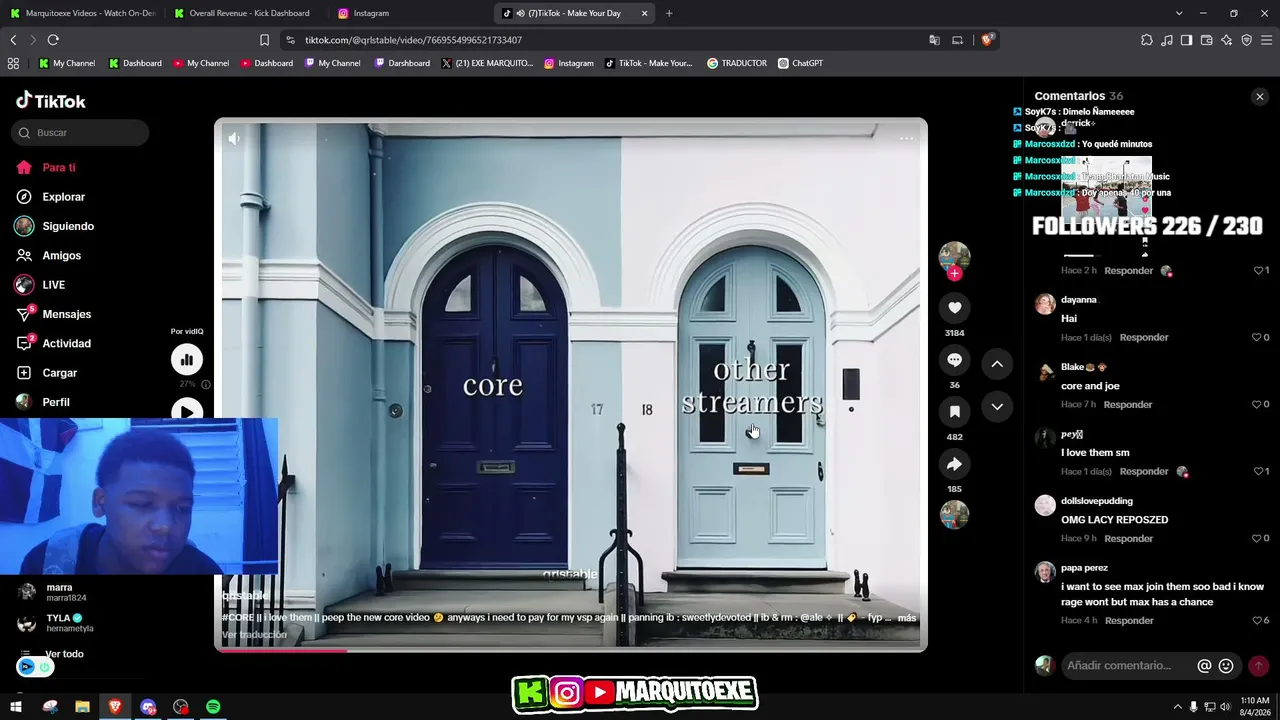The width and height of the screenshot is (1280, 720).
Task: Open File Explorer from the taskbar
Action: tap(82, 707)
